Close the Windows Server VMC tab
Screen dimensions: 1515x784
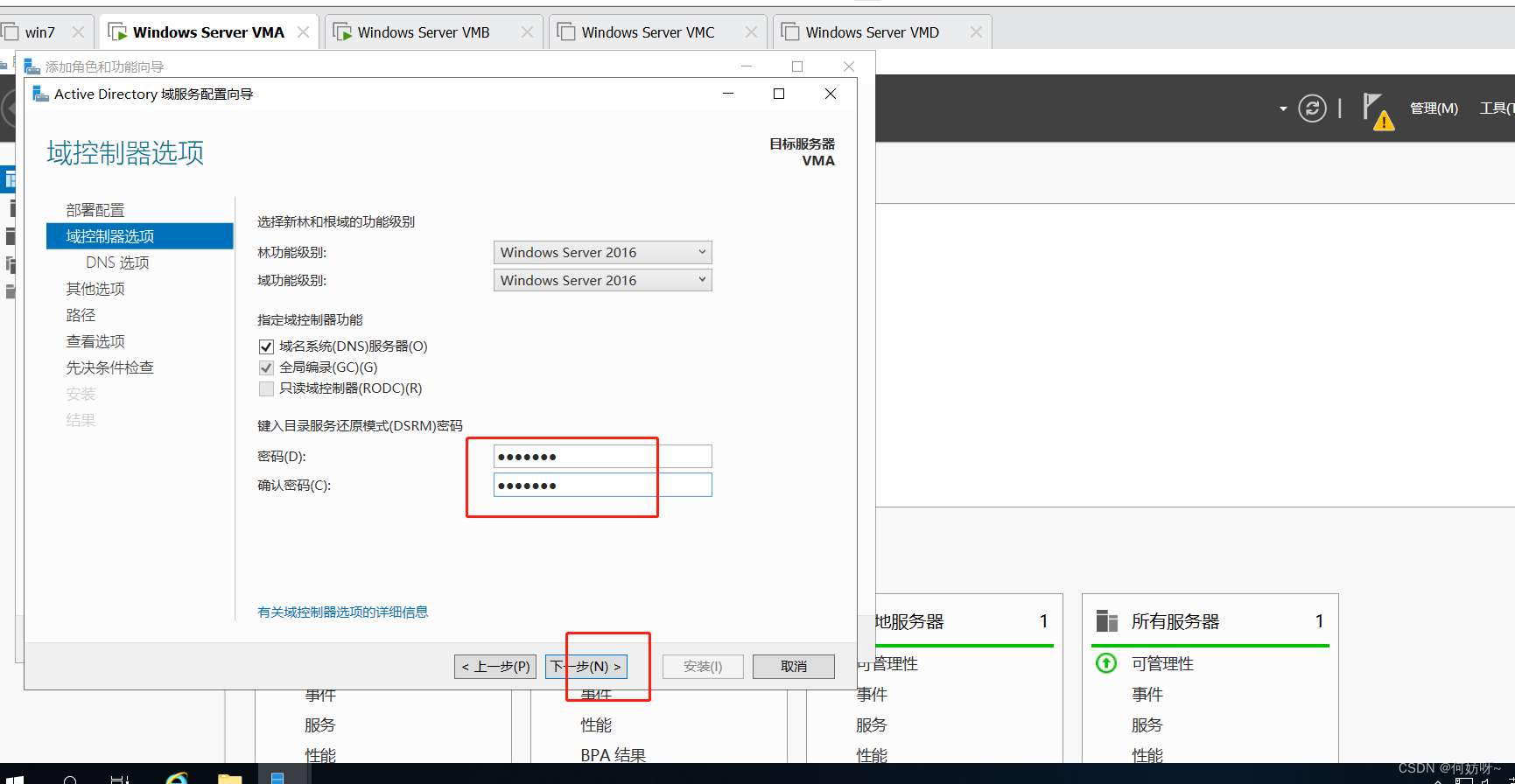751,32
